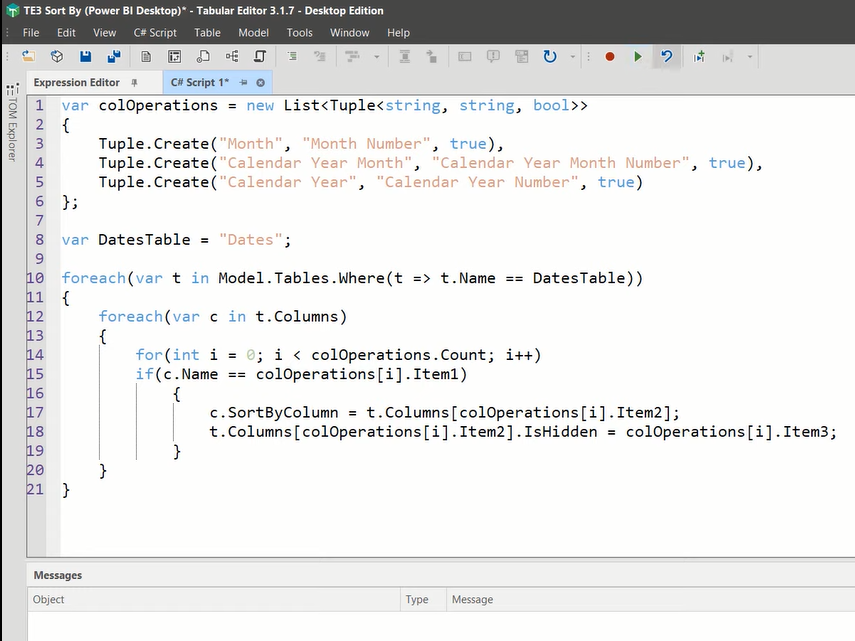Image resolution: width=855 pixels, height=641 pixels.
Task: Click colOperations variable name on line 1
Action: tap(158, 106)
